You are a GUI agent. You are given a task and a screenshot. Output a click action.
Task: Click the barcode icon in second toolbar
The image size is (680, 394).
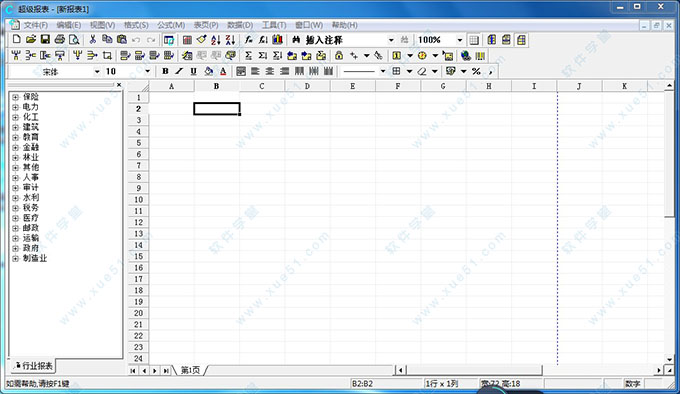[x=480, y=55]
